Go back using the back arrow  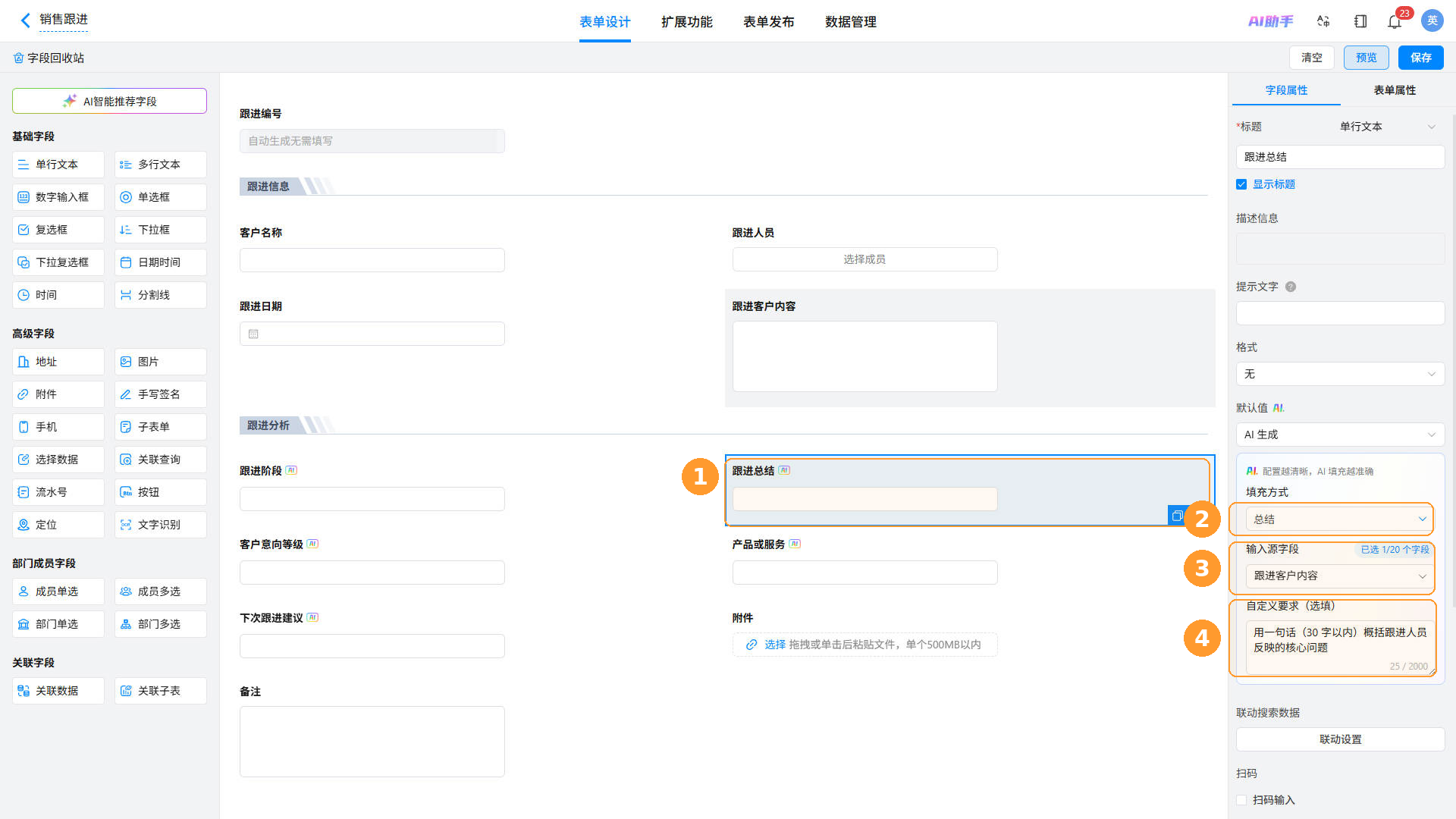click(25, 20)
